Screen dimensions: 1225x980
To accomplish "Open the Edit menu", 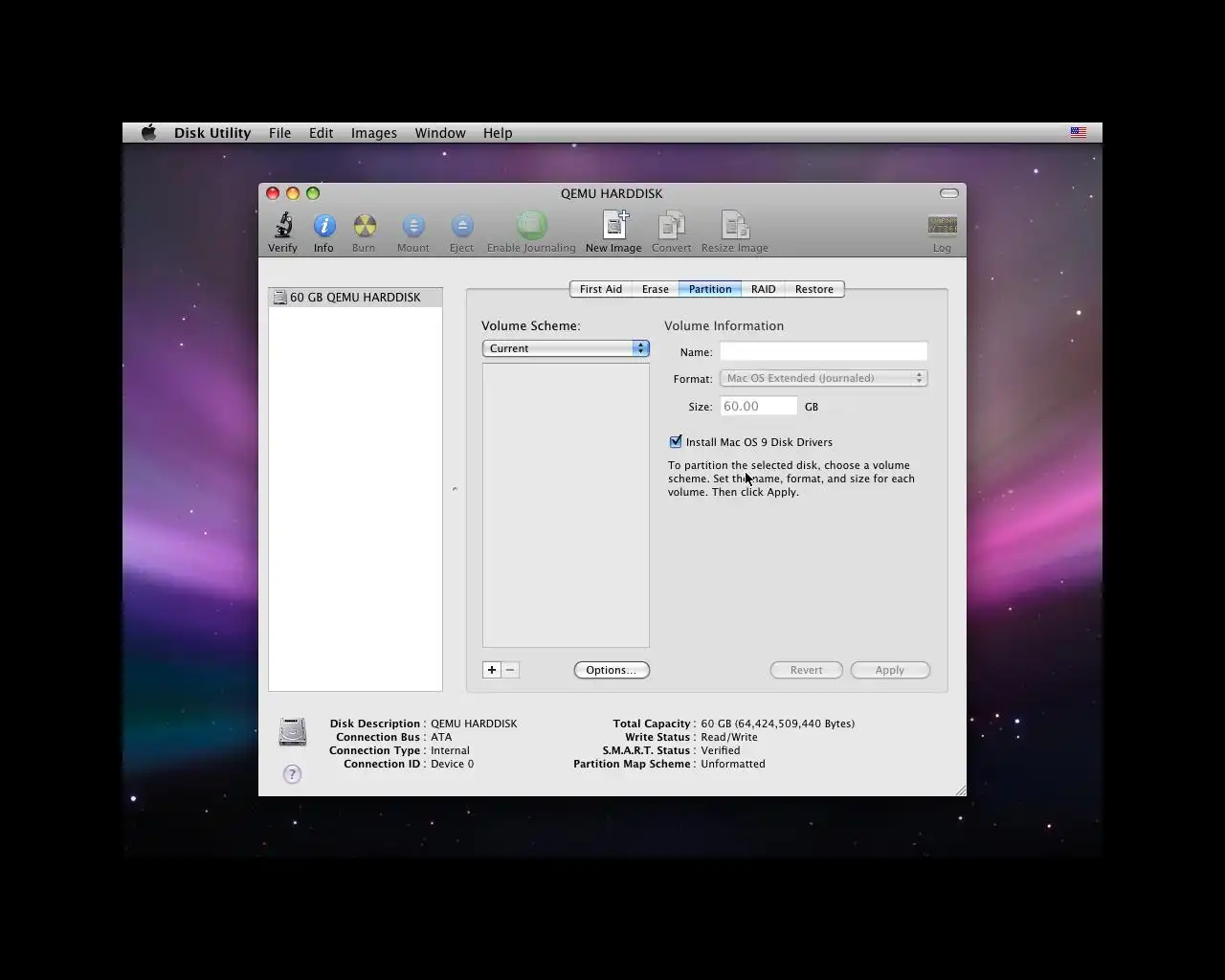I will tap(321, 133).
